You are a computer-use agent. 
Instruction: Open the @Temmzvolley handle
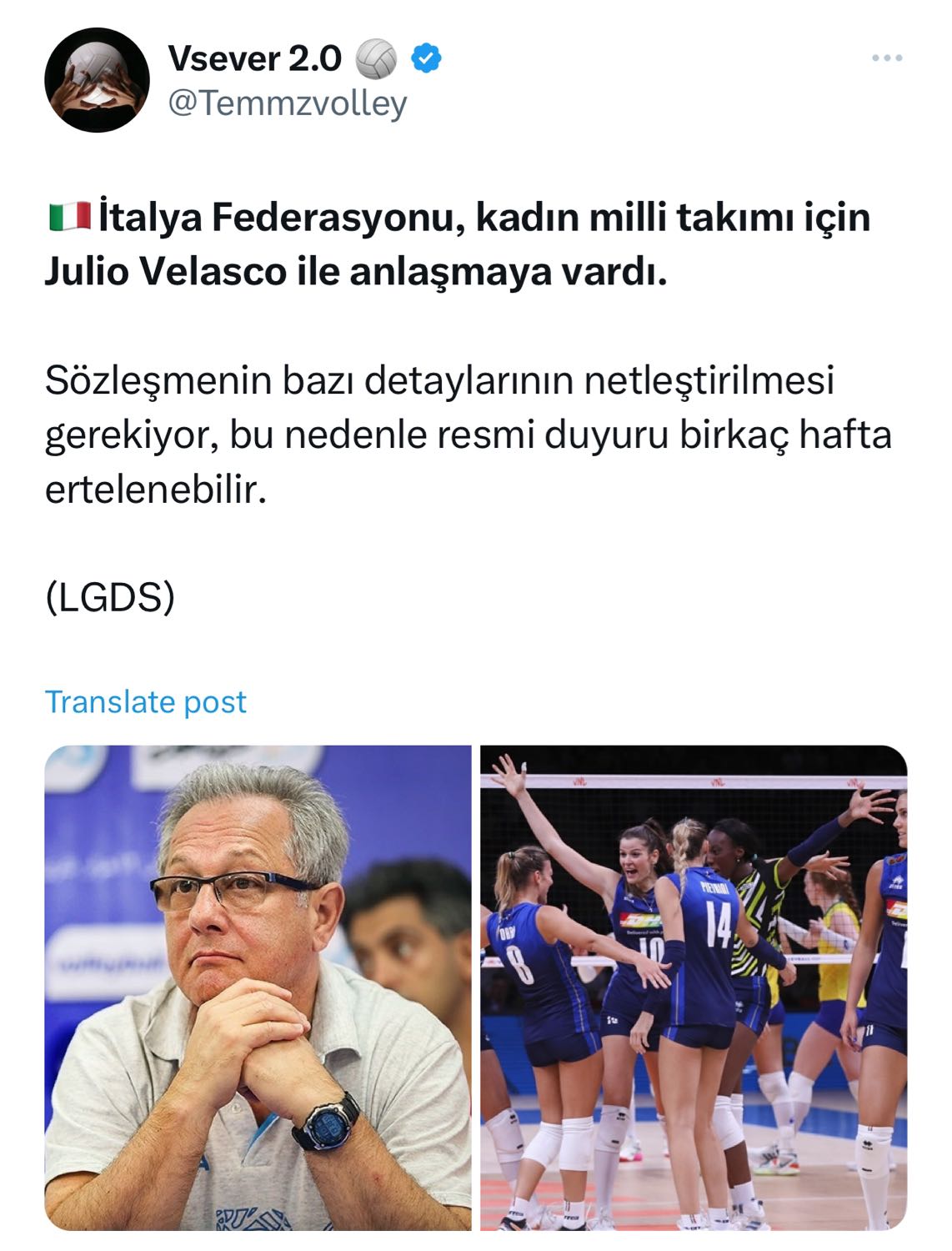point(288,103)
